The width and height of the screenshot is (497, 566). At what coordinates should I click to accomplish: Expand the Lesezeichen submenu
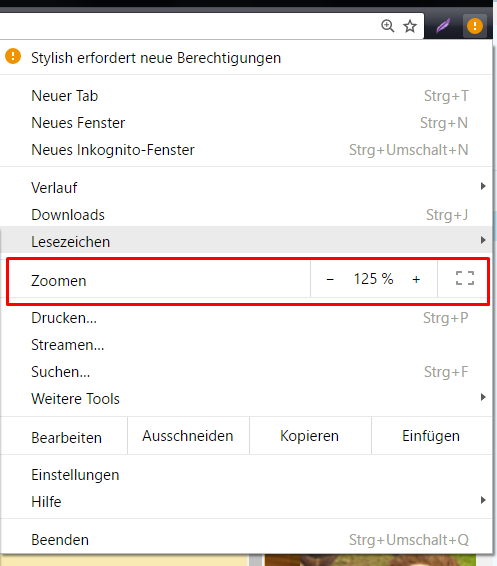246,240
